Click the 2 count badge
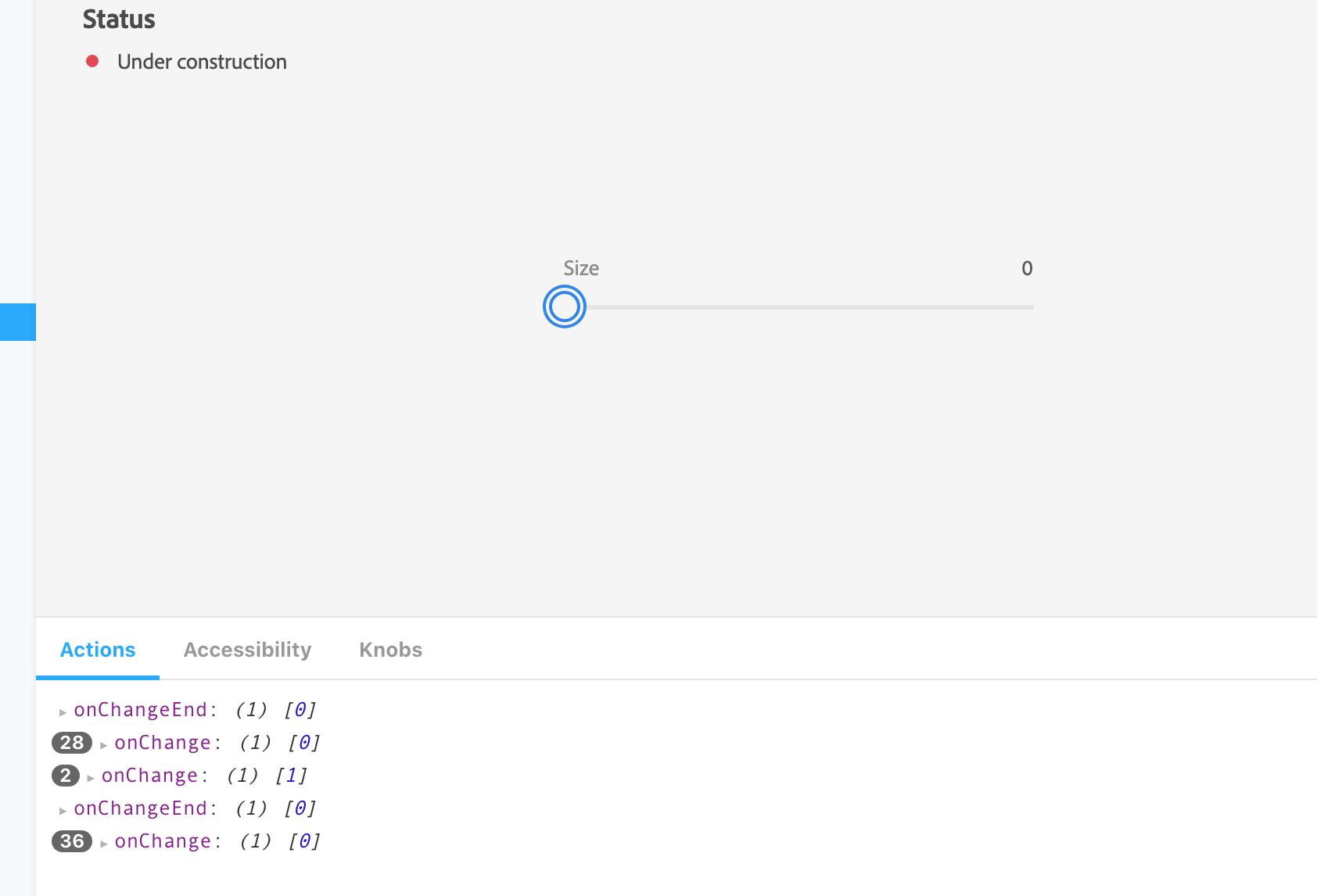Screen dimensions: 1317x896 (64, 776)
